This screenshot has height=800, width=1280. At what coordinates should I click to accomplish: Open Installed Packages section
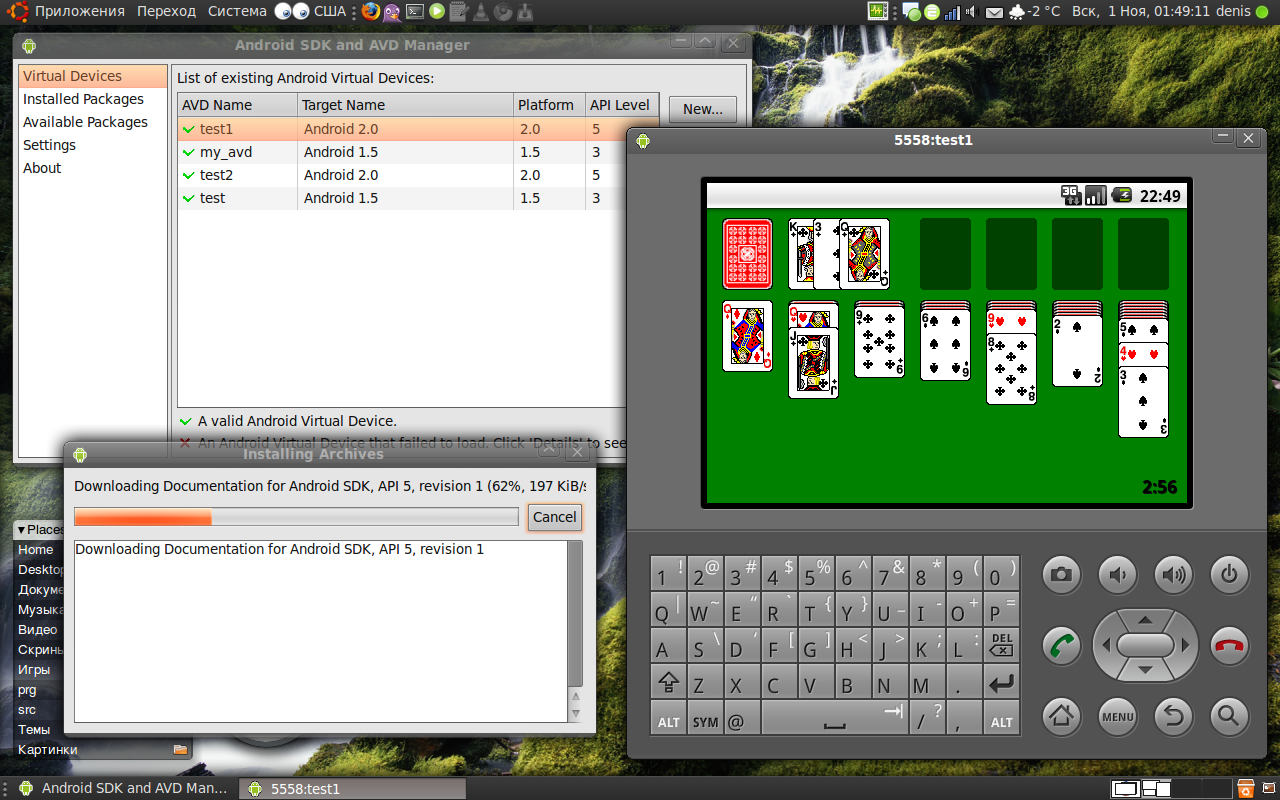[x=93, y=99]
